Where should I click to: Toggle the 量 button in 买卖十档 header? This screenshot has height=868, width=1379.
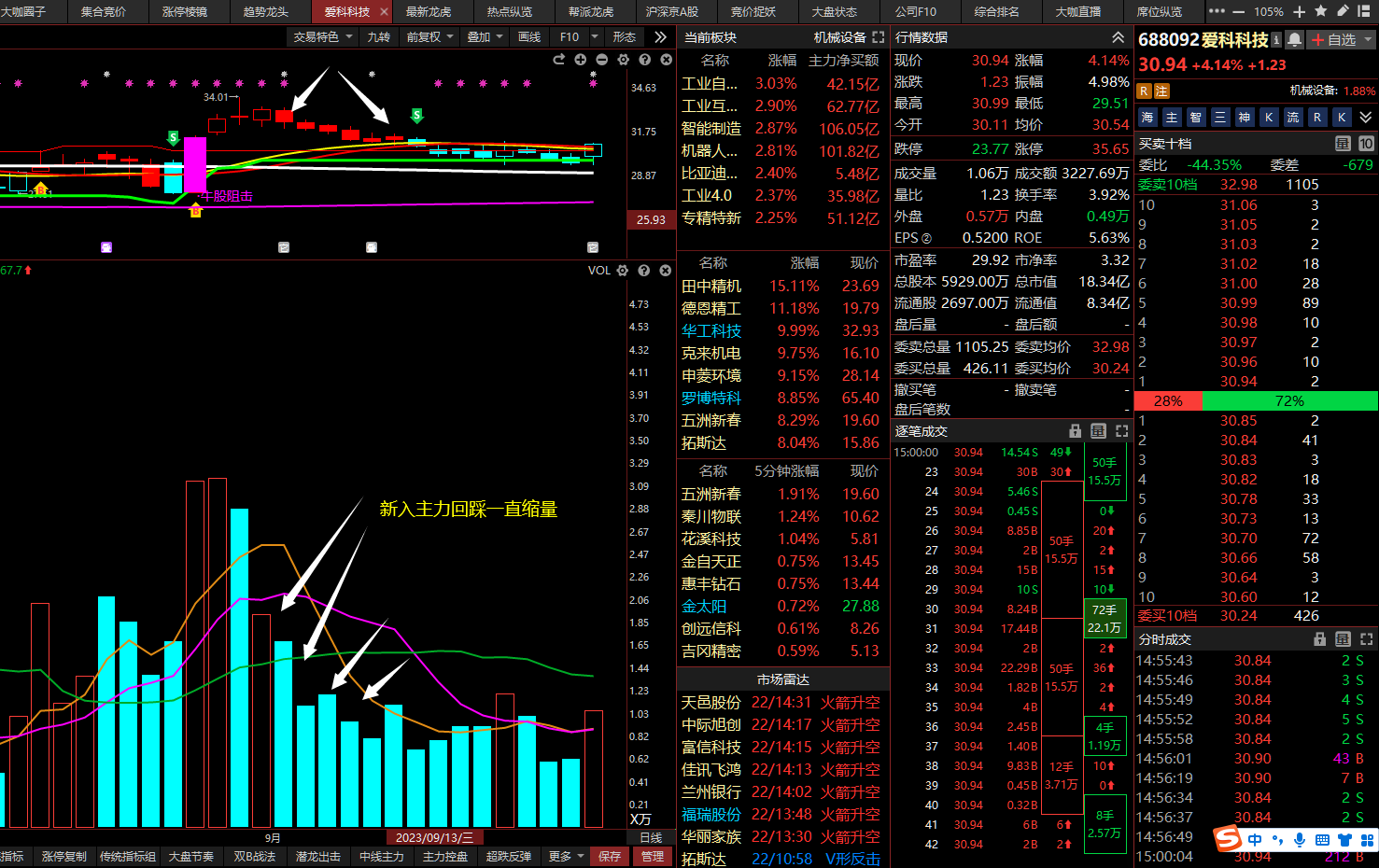click(1343, 144)
